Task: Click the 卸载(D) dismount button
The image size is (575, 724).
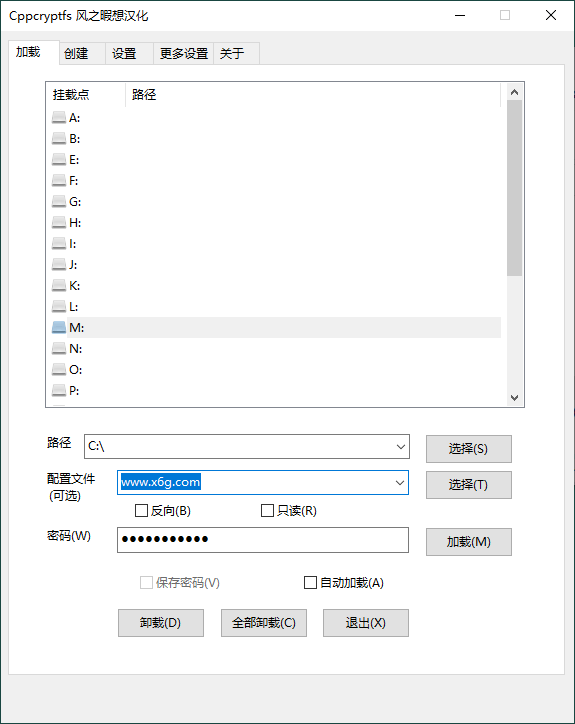Action: 161,623
